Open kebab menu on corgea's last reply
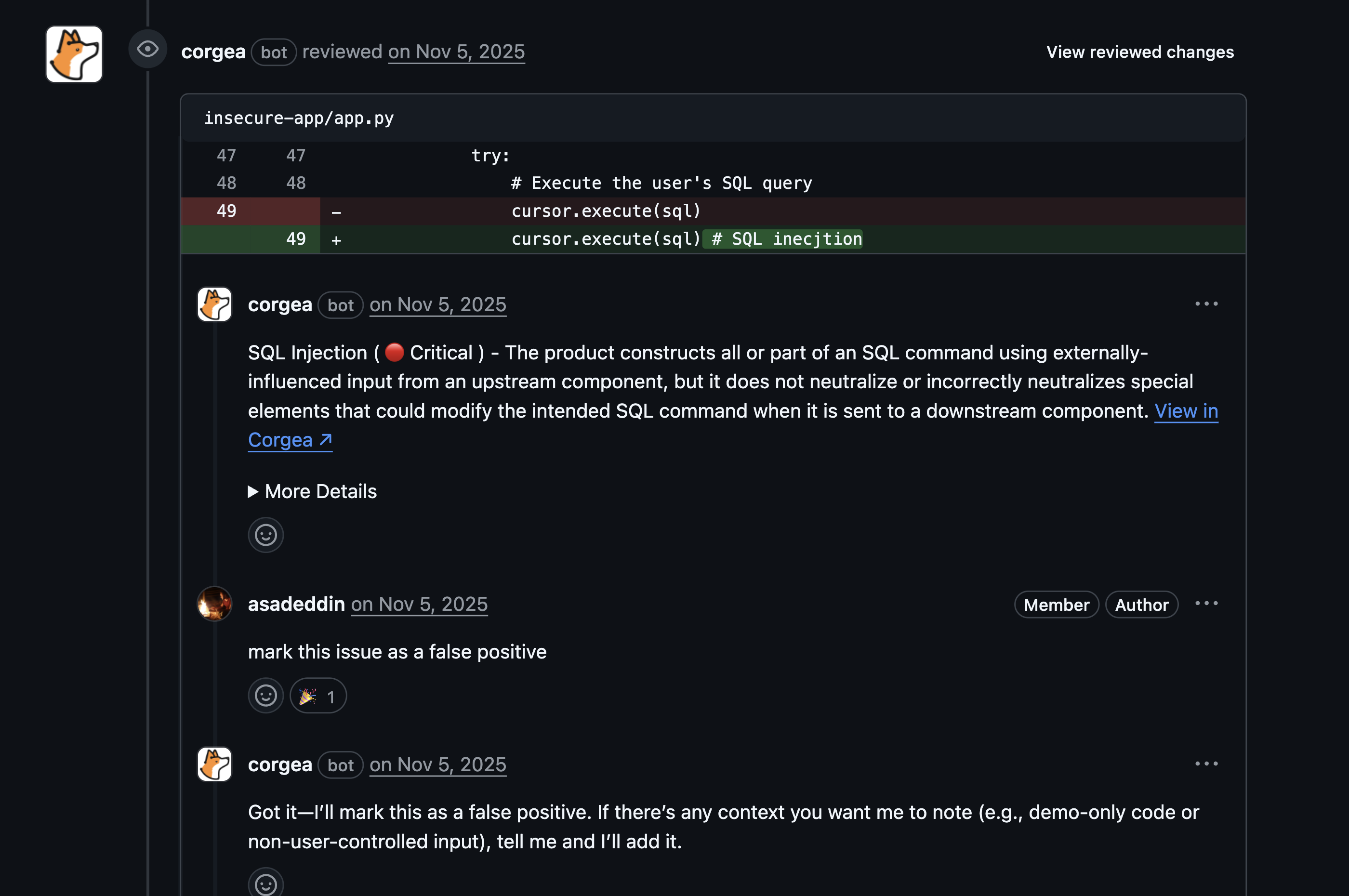The image size is (1349, 896). (x=1207, y=764)
